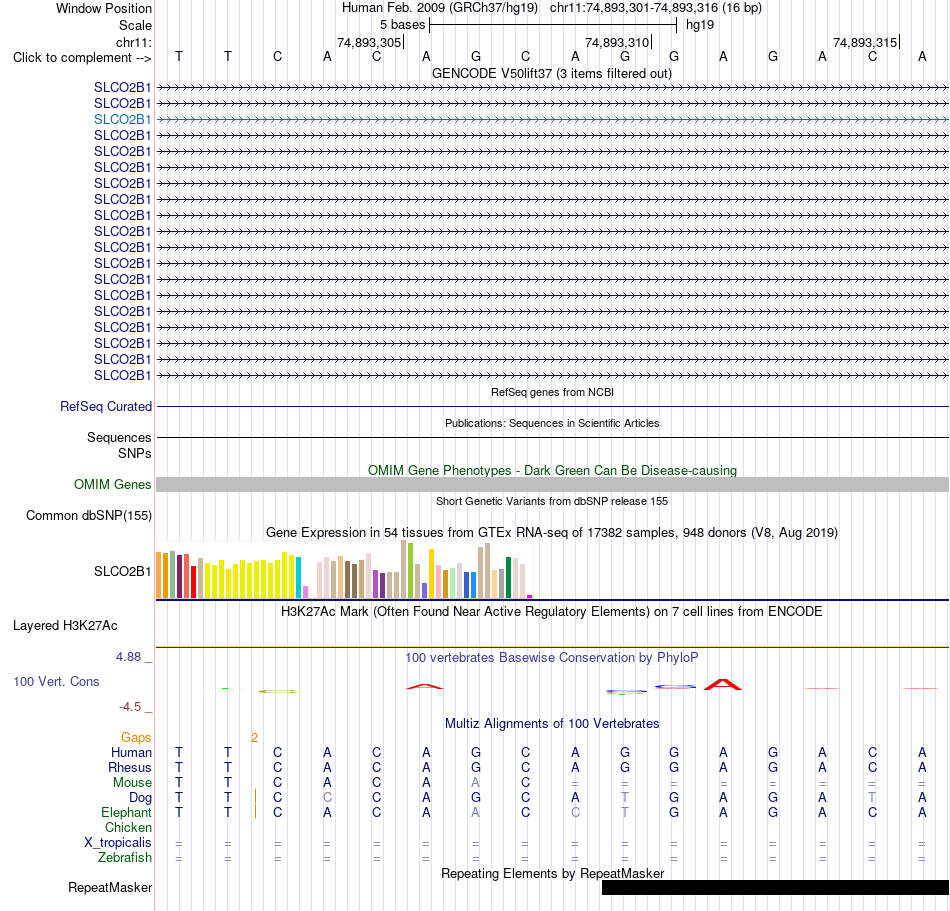Click the hg19 label next to scale bar
The width and height of the screenshot is (950, 911).
700,25
